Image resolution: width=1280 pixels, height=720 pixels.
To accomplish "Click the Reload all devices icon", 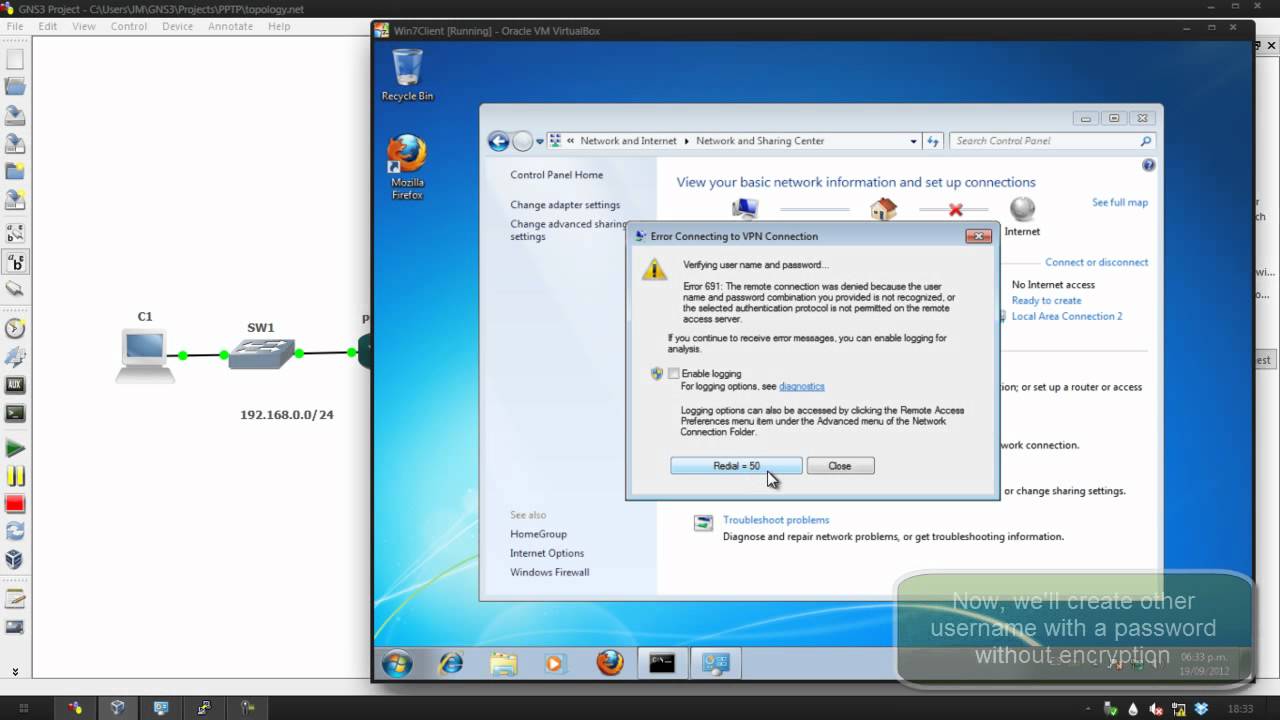I will (x=15, y=532).
